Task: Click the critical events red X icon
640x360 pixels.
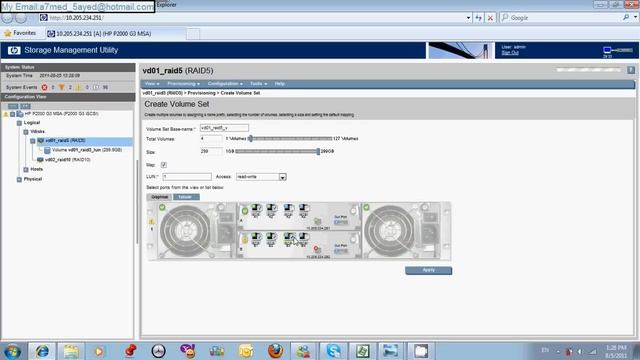Action: [44, 87]
